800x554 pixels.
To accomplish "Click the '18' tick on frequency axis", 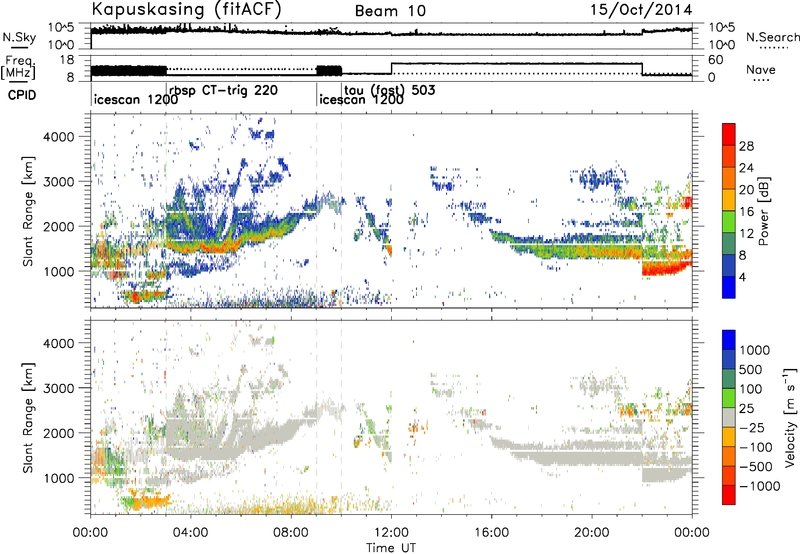I will [x=67, y=60].
